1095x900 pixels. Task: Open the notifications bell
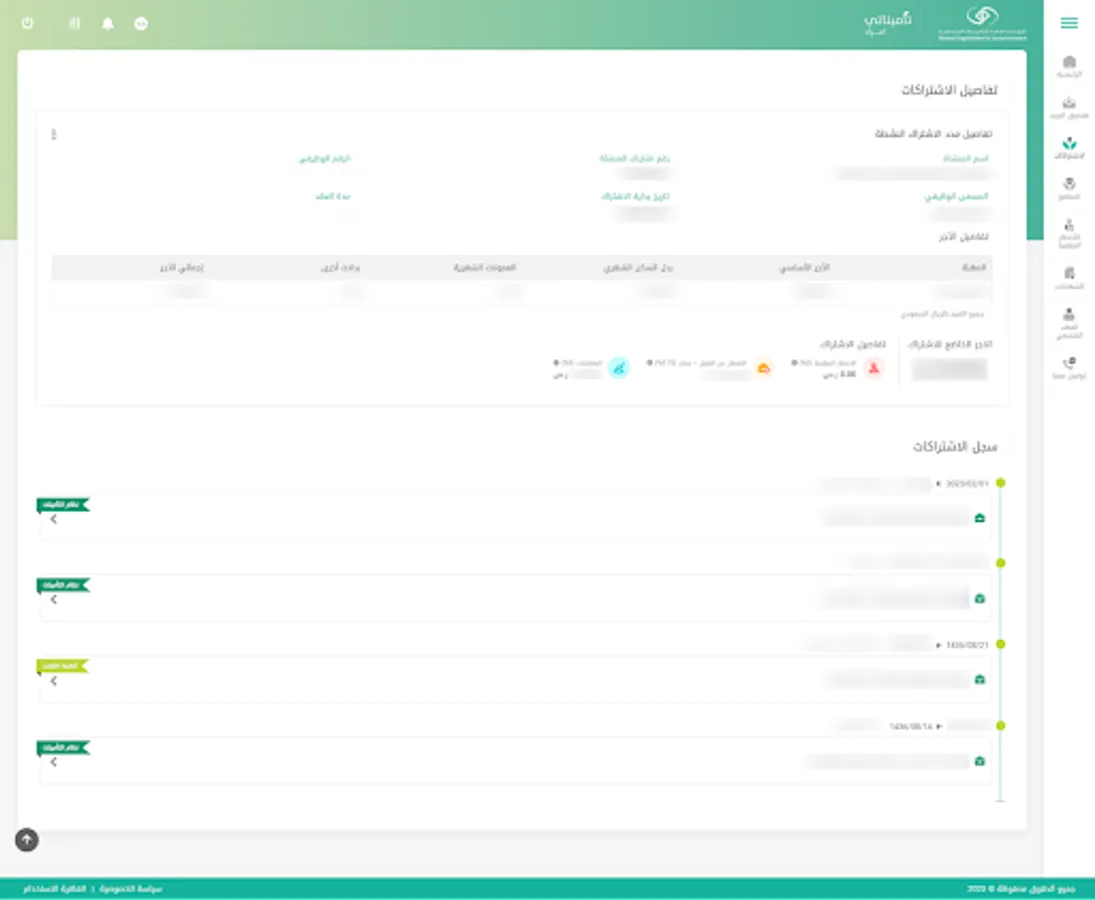[x=108, y=24]
